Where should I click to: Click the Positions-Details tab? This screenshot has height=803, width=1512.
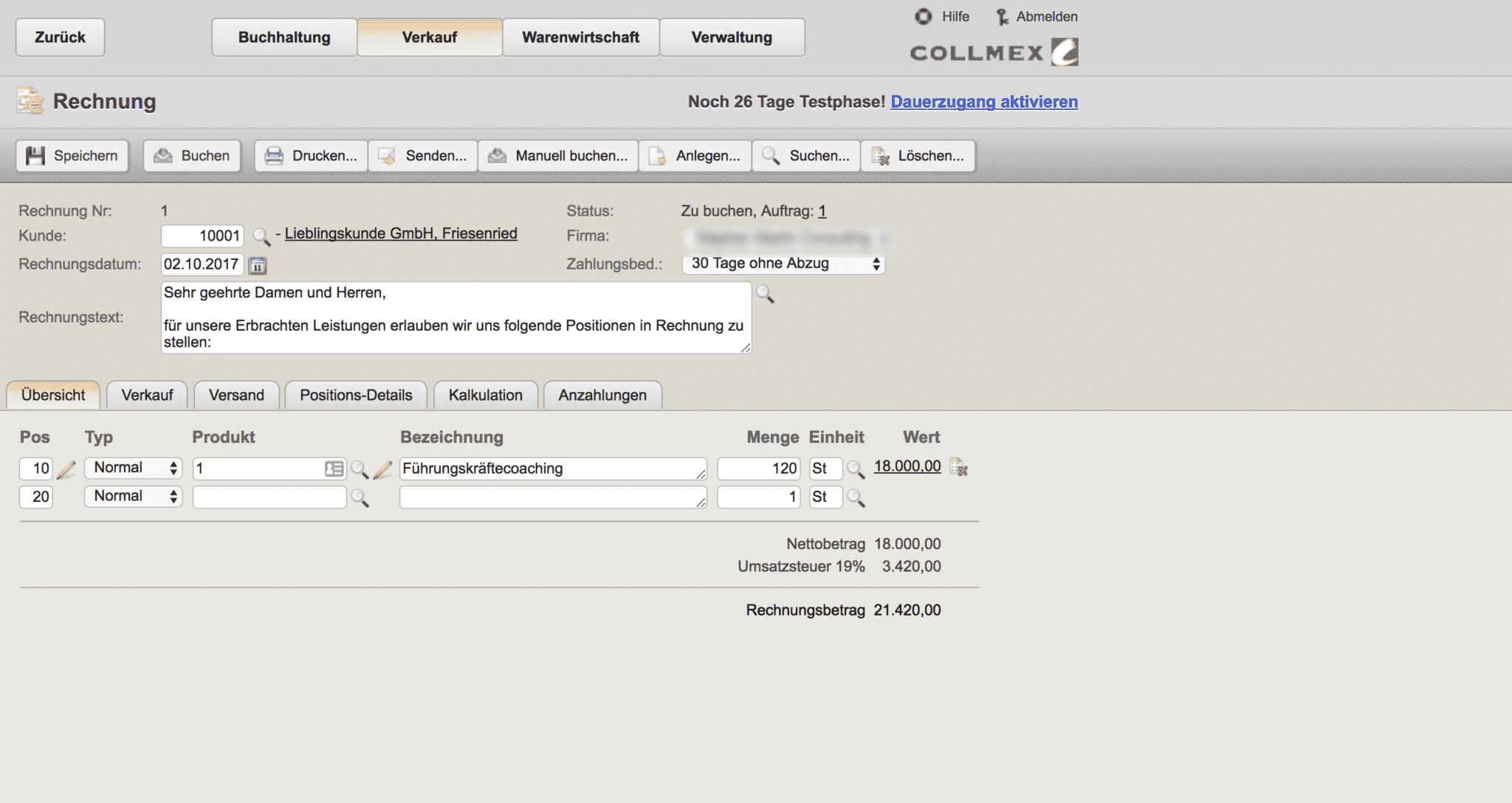click(356, 394)
